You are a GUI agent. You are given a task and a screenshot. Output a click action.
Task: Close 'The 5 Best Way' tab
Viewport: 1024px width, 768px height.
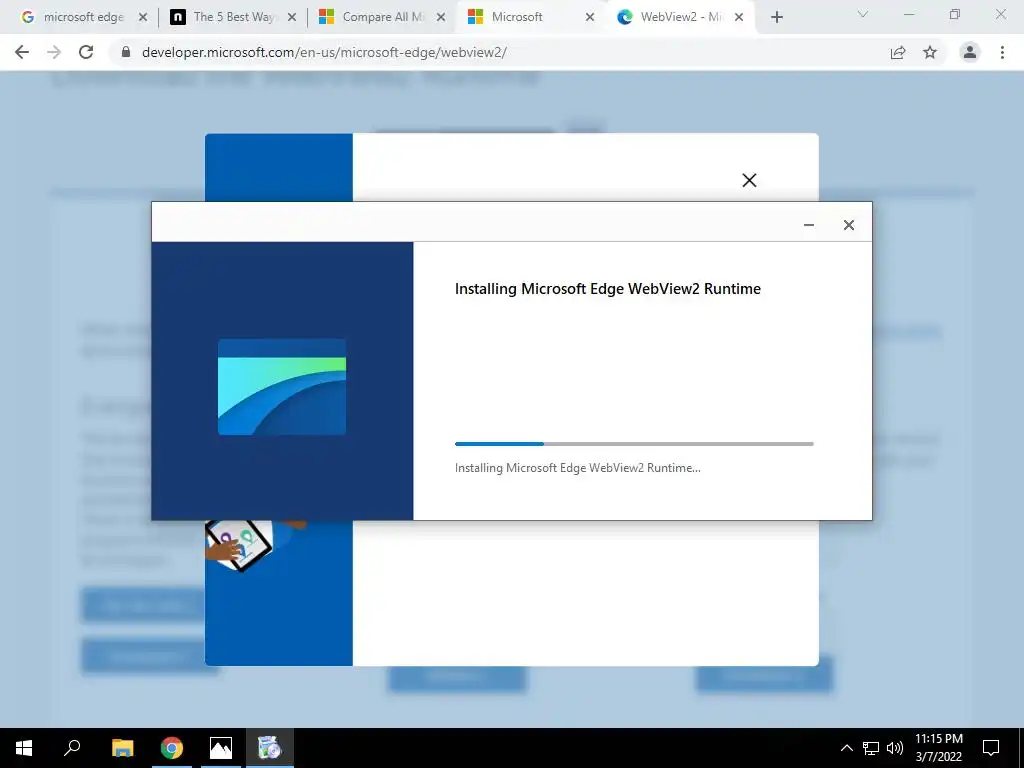(292, 17)
